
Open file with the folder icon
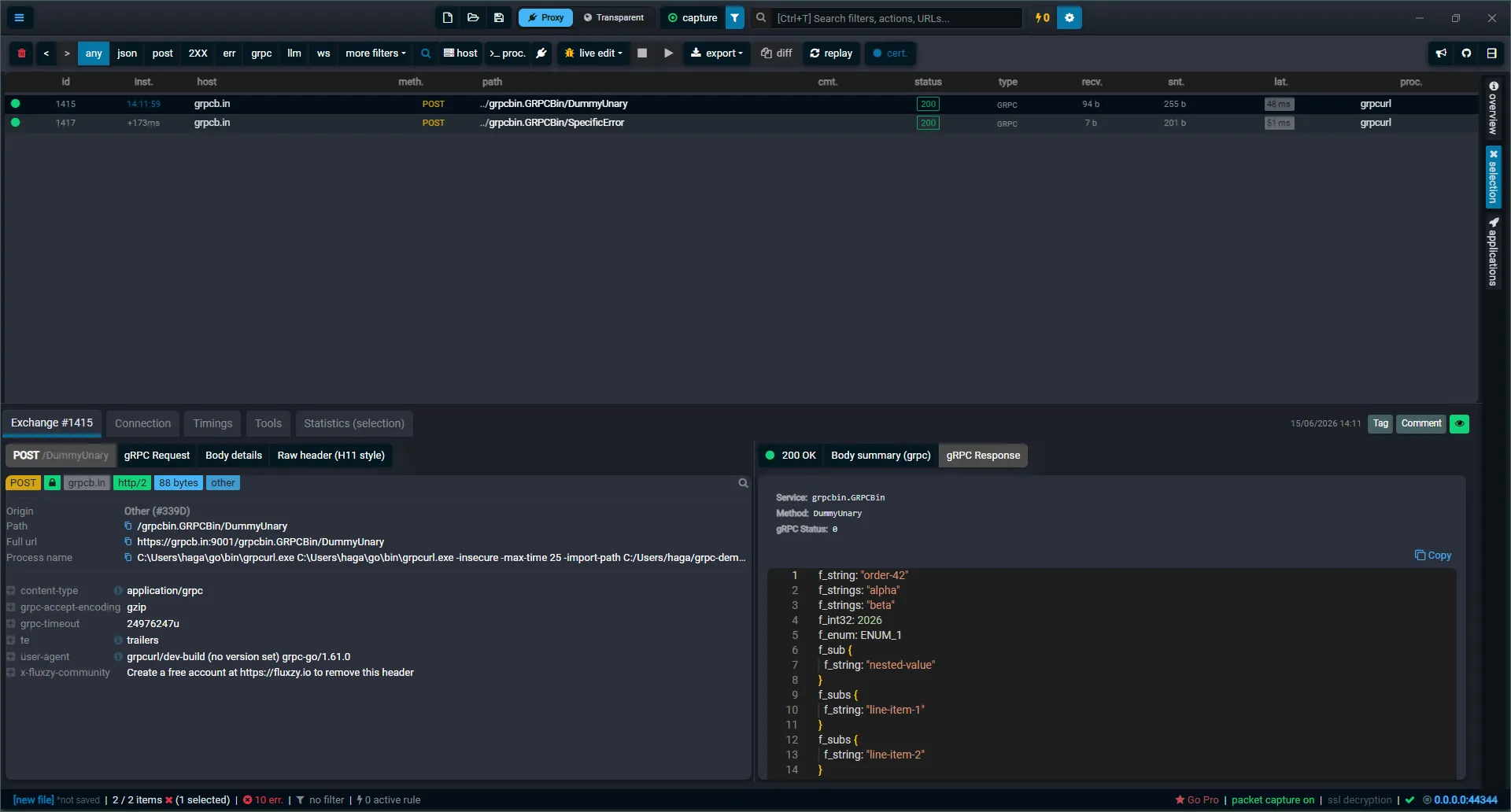pos(473,17)
